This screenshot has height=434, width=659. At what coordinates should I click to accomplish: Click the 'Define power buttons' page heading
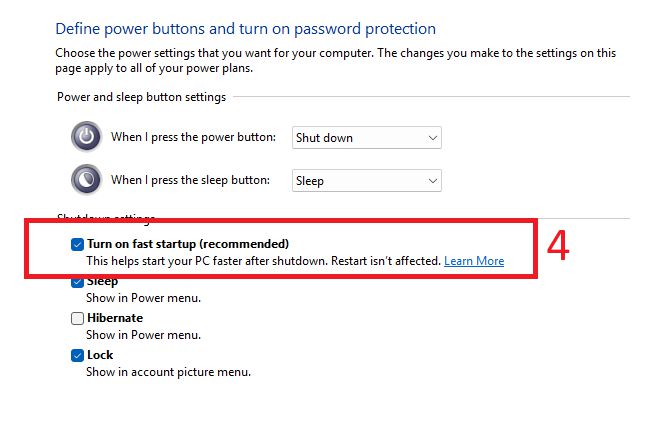coord(246,30)
